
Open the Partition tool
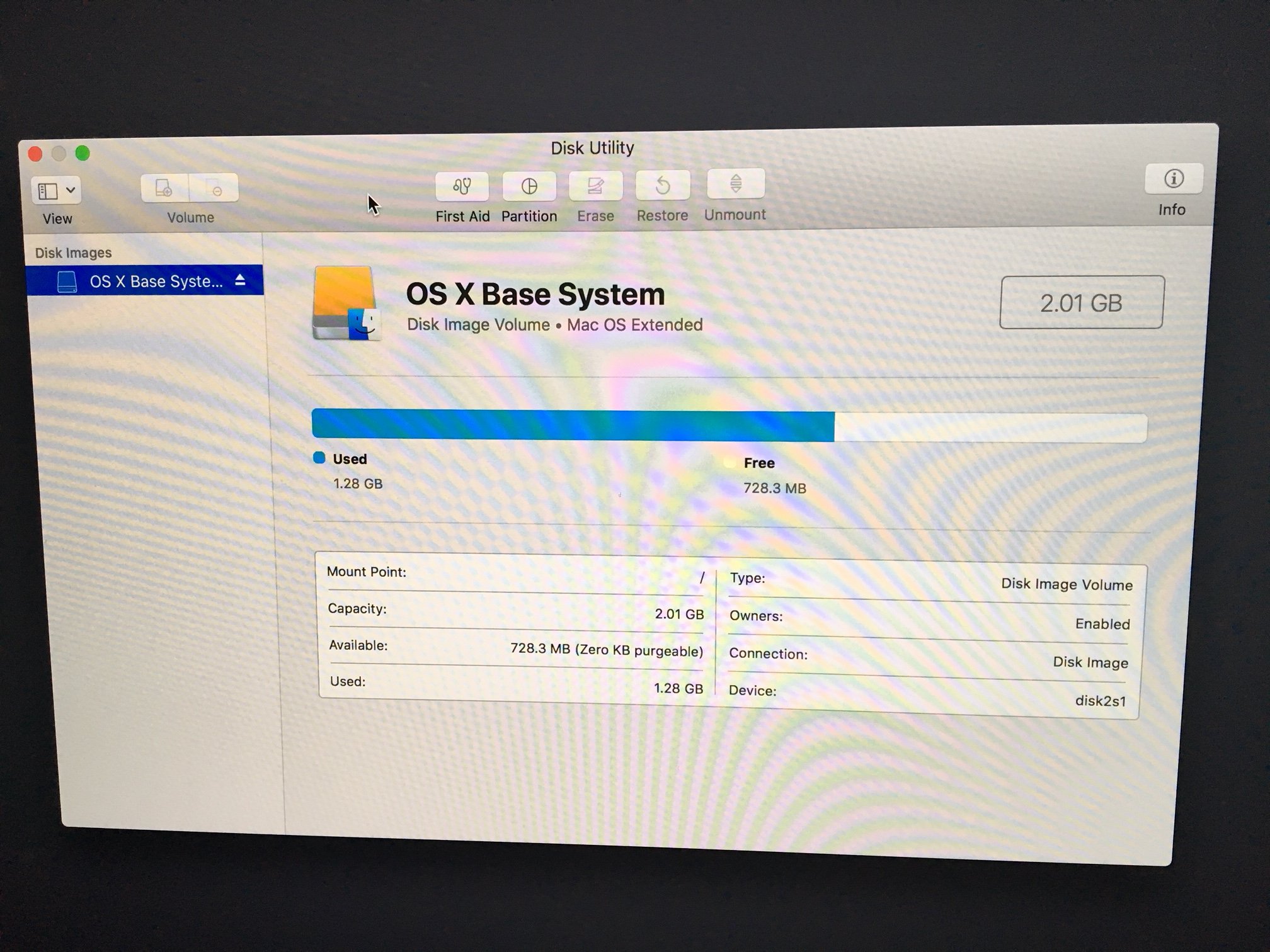click(529, 186)
